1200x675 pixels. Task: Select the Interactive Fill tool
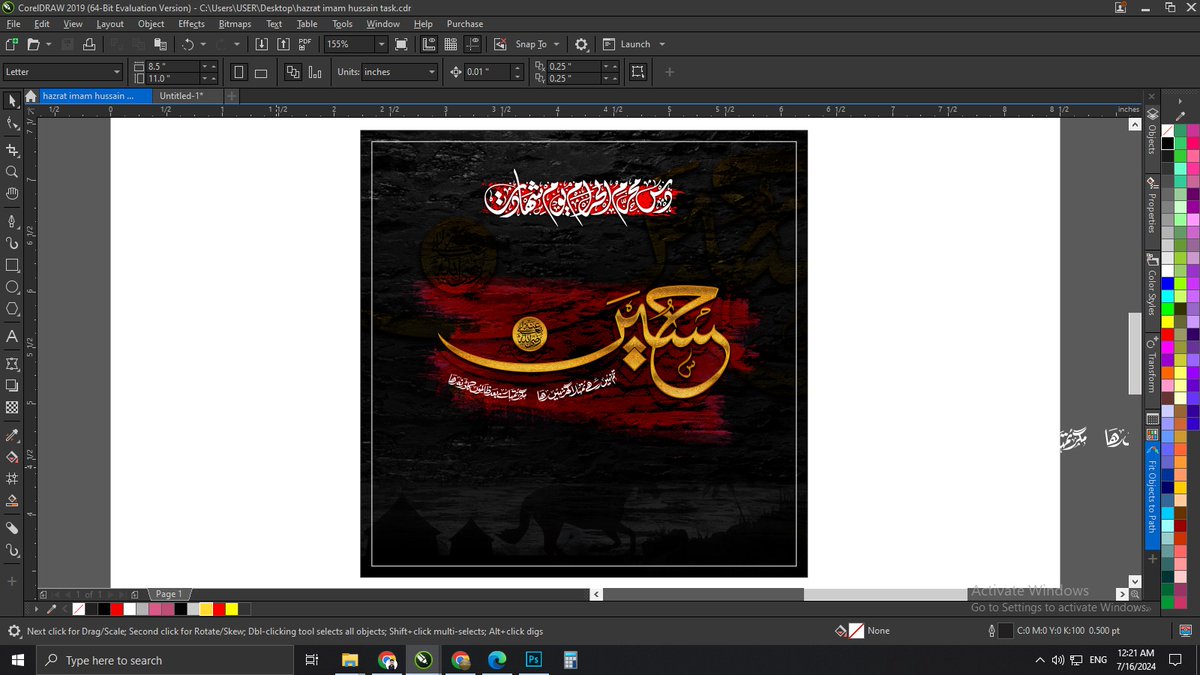point(12,457)
